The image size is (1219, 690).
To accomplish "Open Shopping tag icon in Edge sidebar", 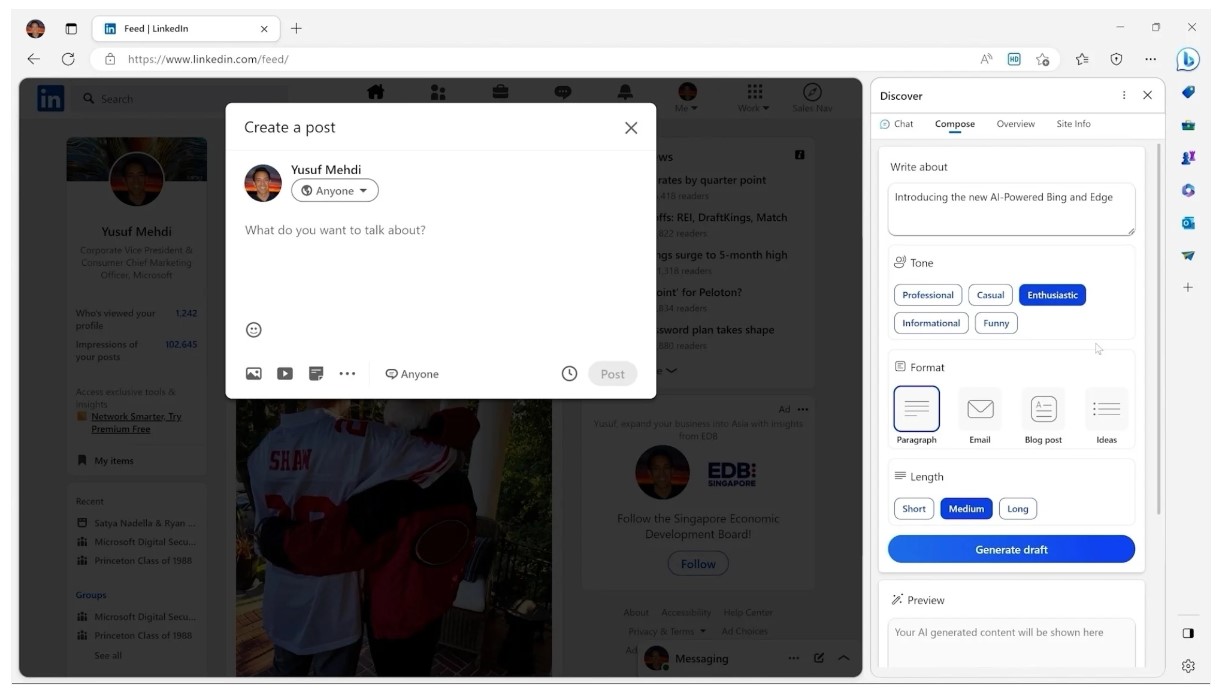I will click(1188, 92).
